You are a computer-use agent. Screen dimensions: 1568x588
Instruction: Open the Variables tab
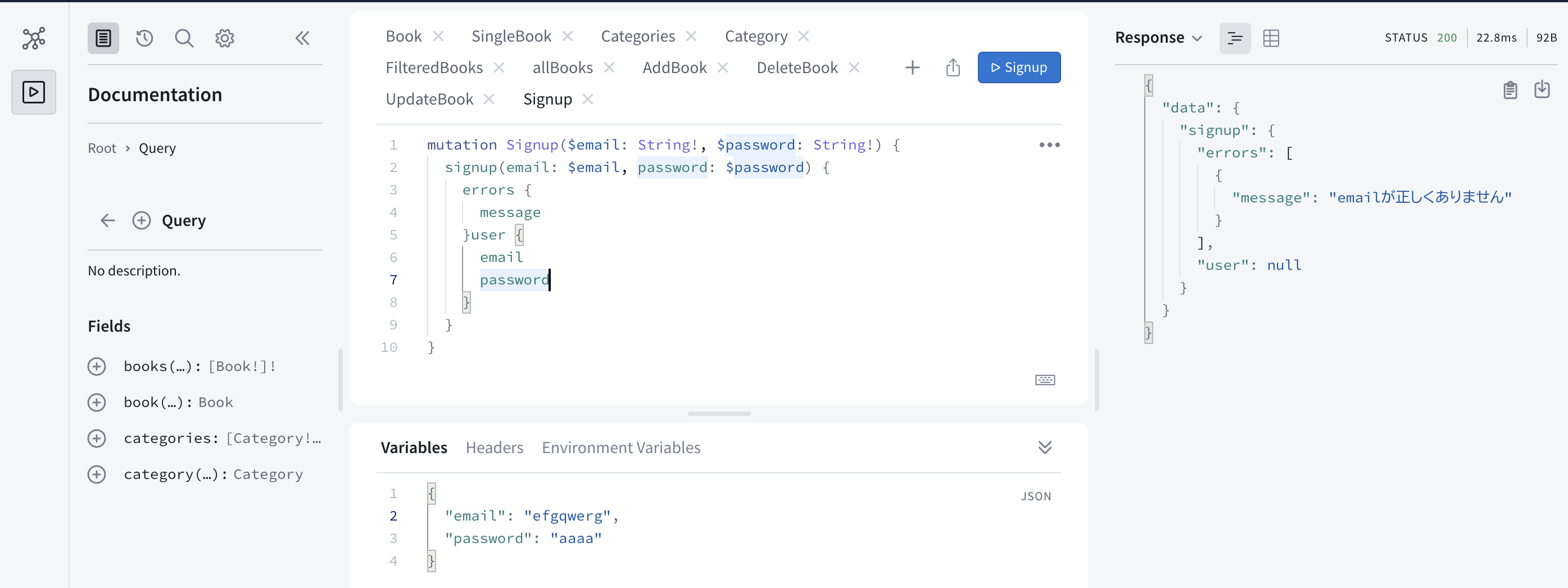(x=414, y=447)
